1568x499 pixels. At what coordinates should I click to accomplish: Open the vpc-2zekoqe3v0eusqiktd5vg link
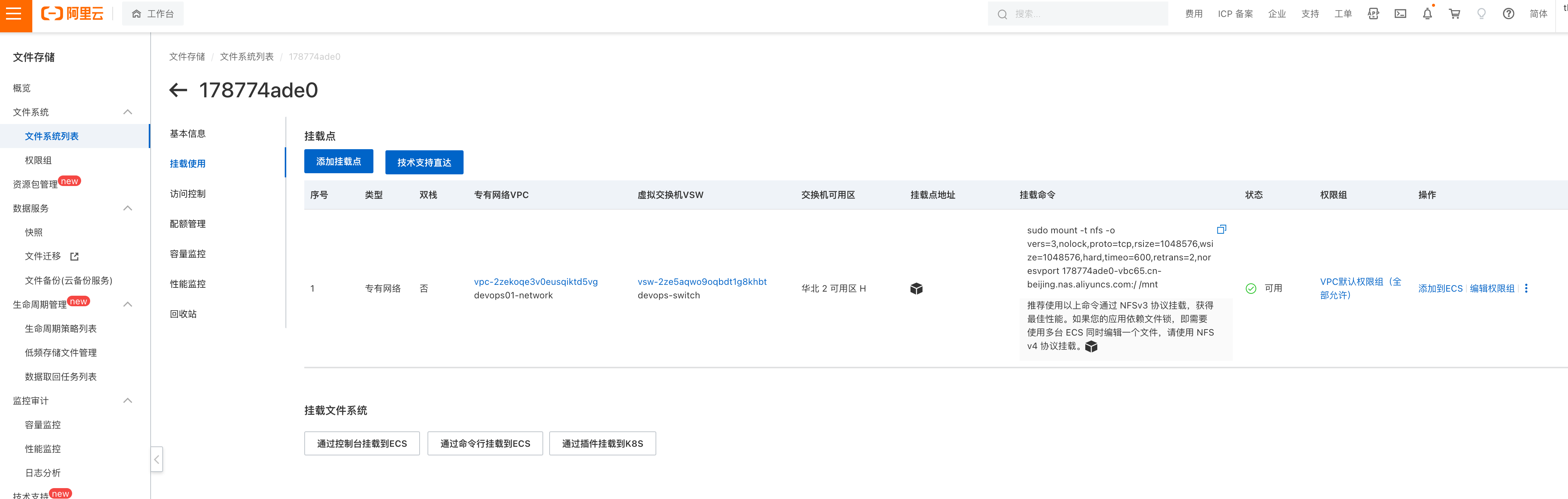pos(536,282)
